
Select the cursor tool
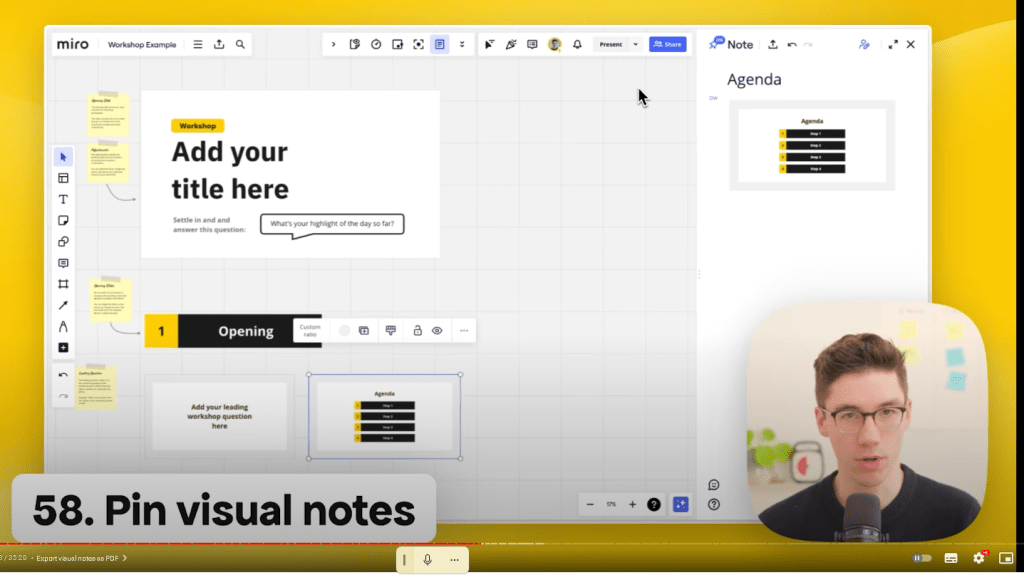point(63,157)
